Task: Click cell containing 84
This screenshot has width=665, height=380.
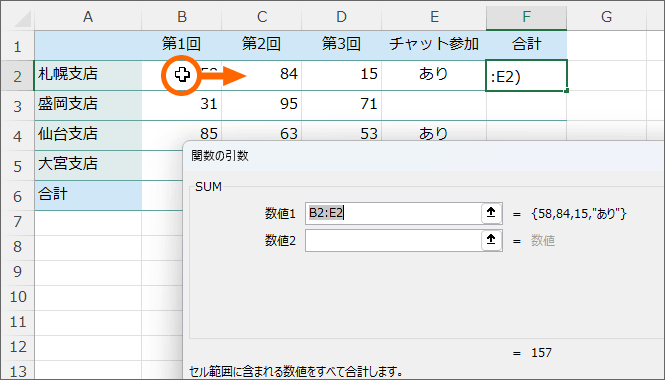Action: pos(262,75)
